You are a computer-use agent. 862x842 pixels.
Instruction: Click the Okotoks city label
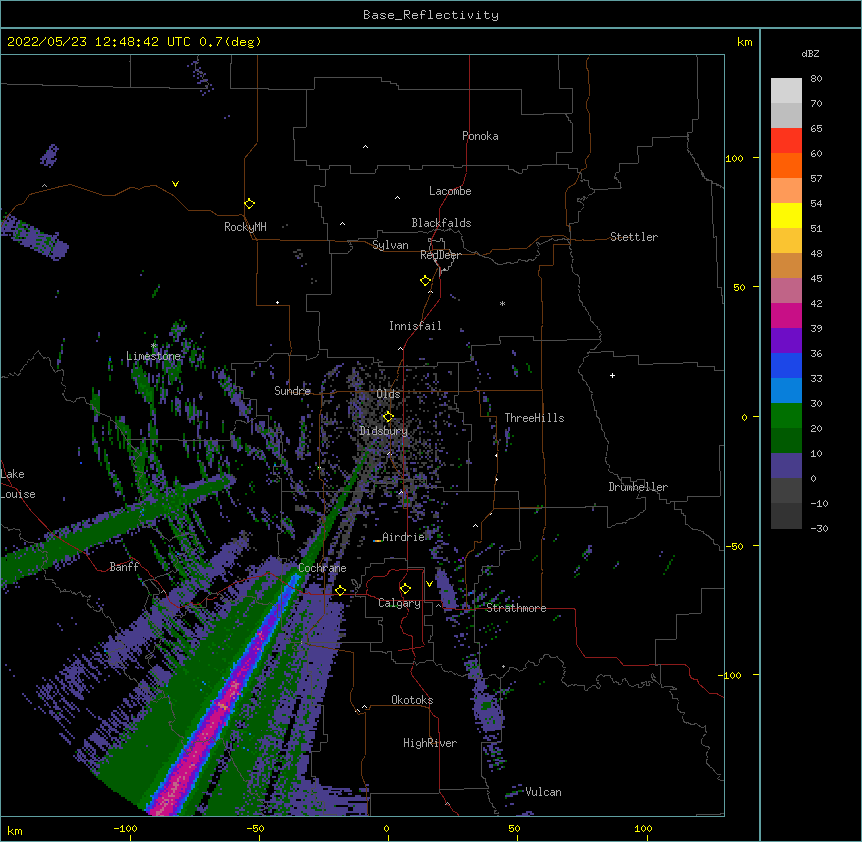point(412,700)
